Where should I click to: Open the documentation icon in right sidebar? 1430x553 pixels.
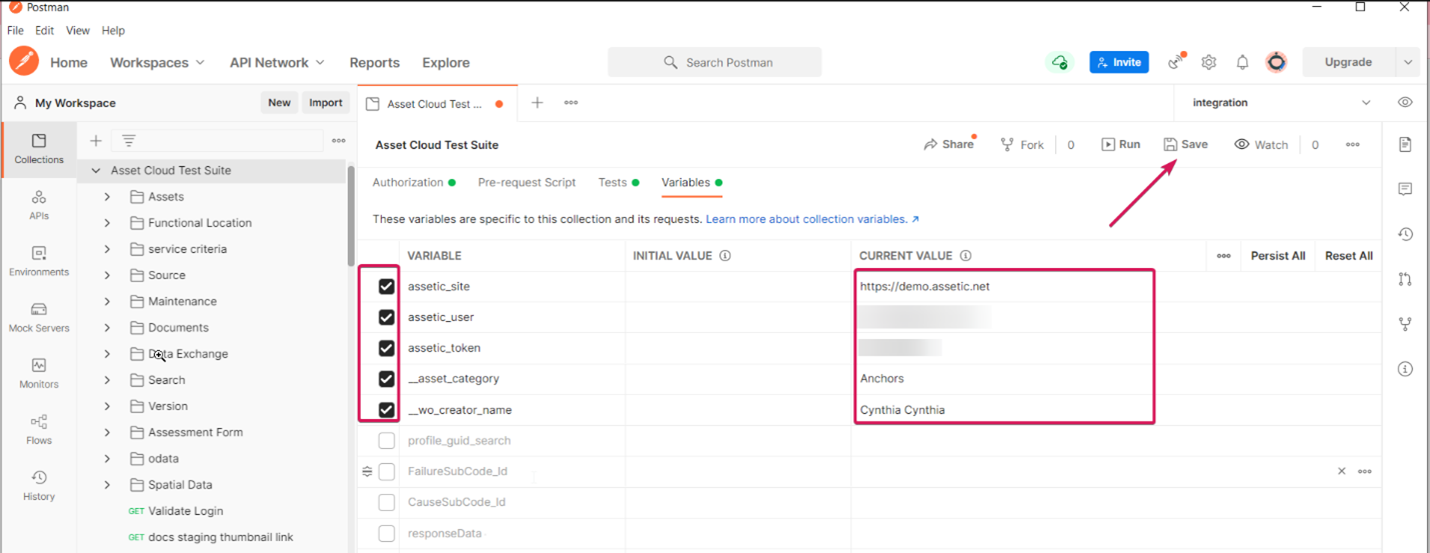(x=1405, y=145)
